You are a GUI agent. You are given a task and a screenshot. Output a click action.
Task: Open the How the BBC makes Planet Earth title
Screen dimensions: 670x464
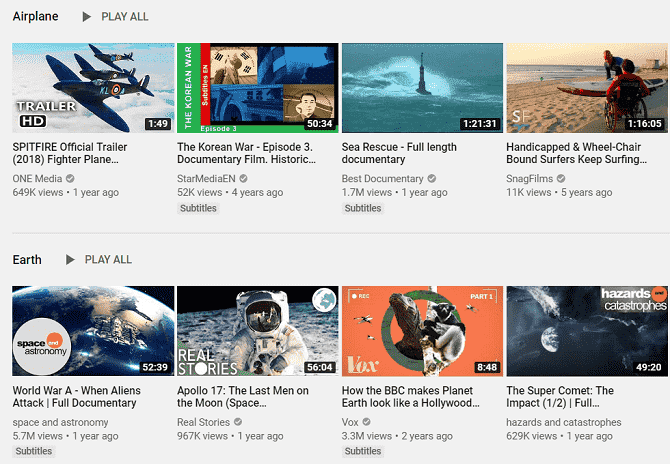tap(411, 397)
